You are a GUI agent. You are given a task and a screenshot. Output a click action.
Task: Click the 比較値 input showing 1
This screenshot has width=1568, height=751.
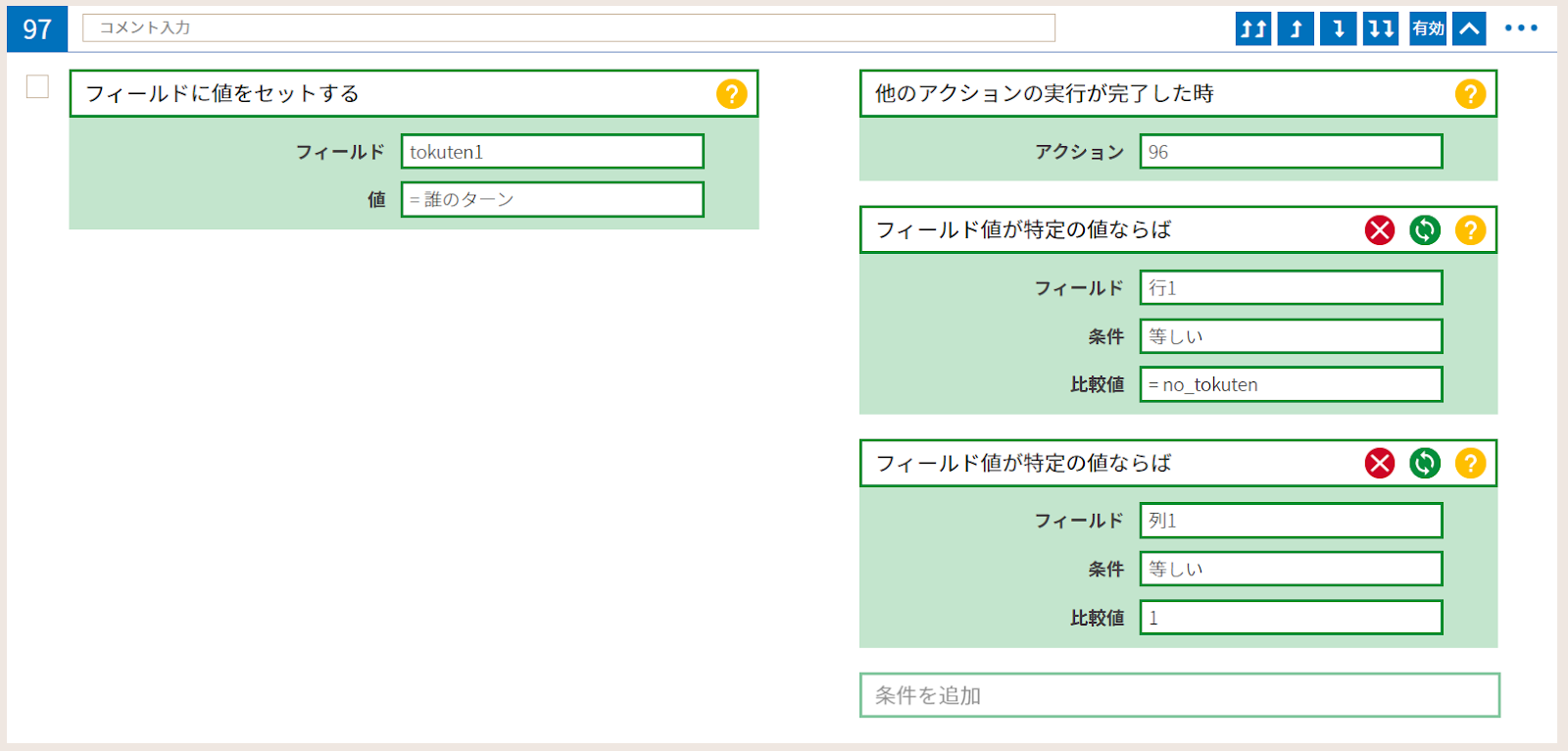pyautogui.click(x=1291, y=618)
